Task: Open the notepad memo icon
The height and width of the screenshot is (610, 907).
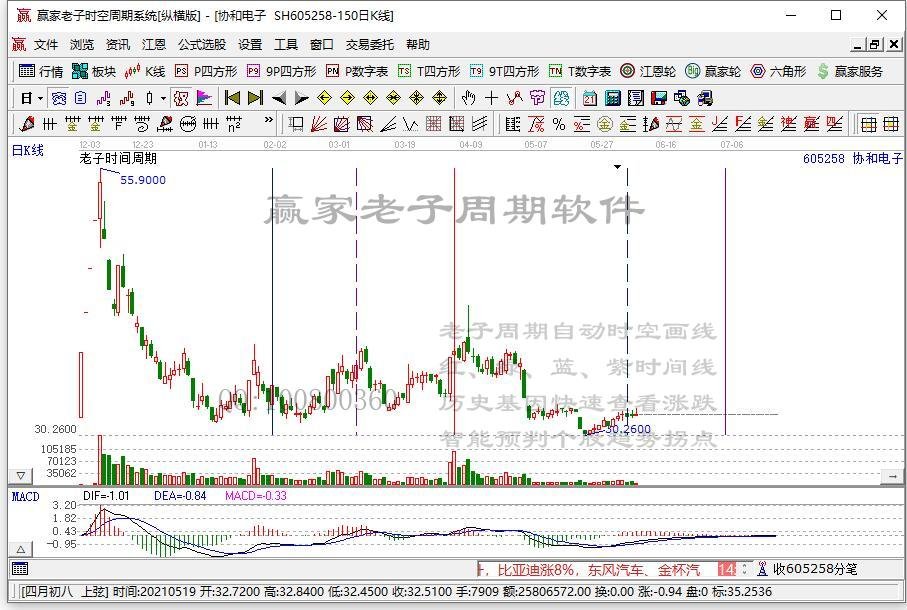Action: click(x=636, y=98)
